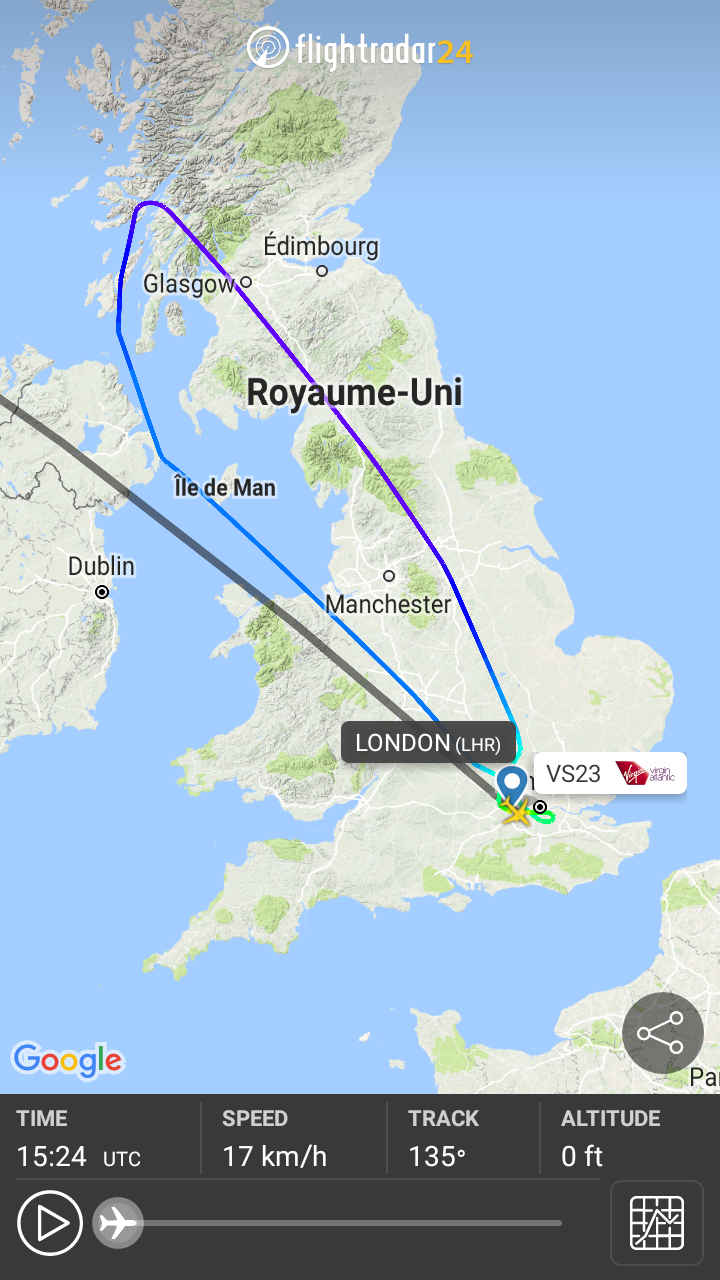Select the Manchester city marker dot
Screen dimensions: 720x1280
point(389,576)
